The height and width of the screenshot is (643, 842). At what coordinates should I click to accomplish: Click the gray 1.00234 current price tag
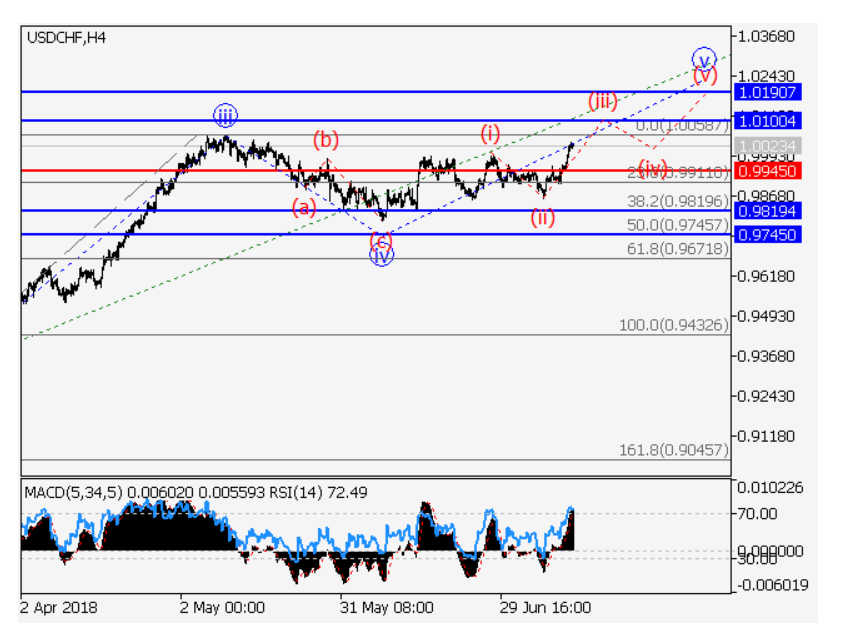pos(767,146)
